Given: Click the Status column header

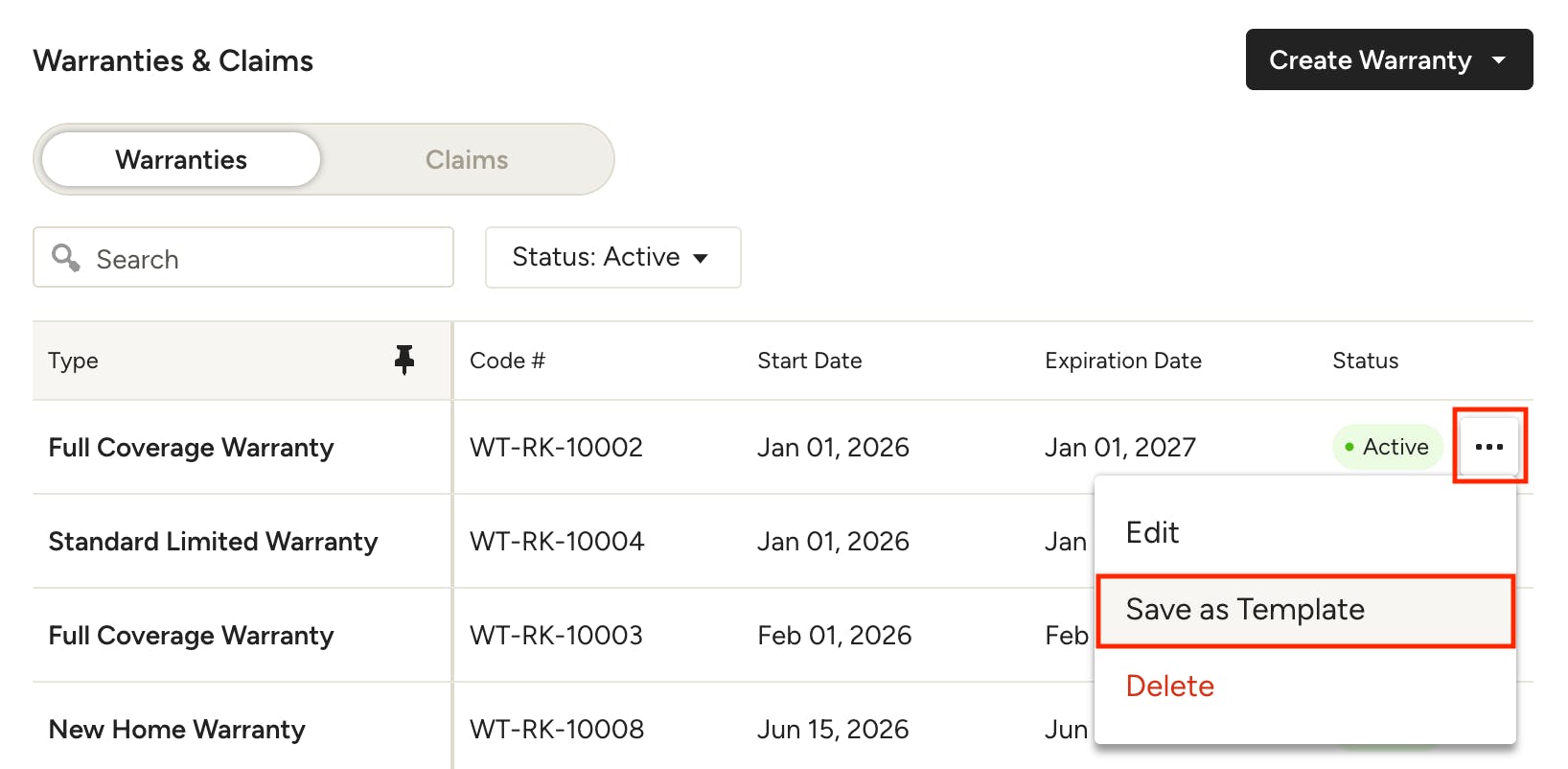Looking at the screenshot, I should pyautogui.click(x=1365, y=361).
